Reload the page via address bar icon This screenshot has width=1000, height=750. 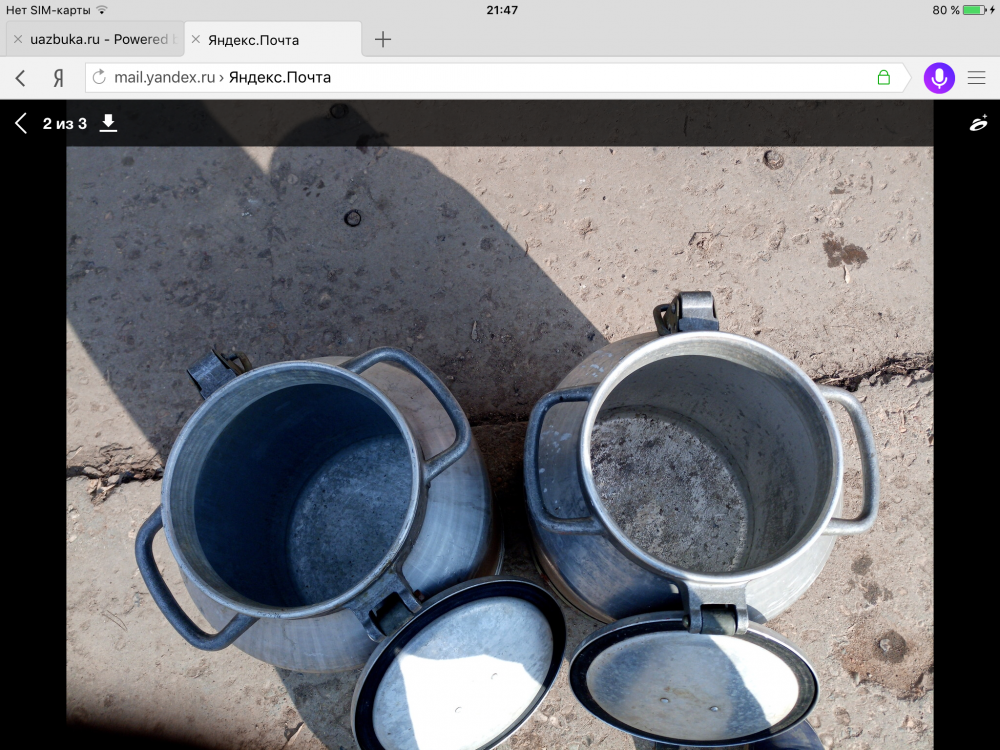98,78
